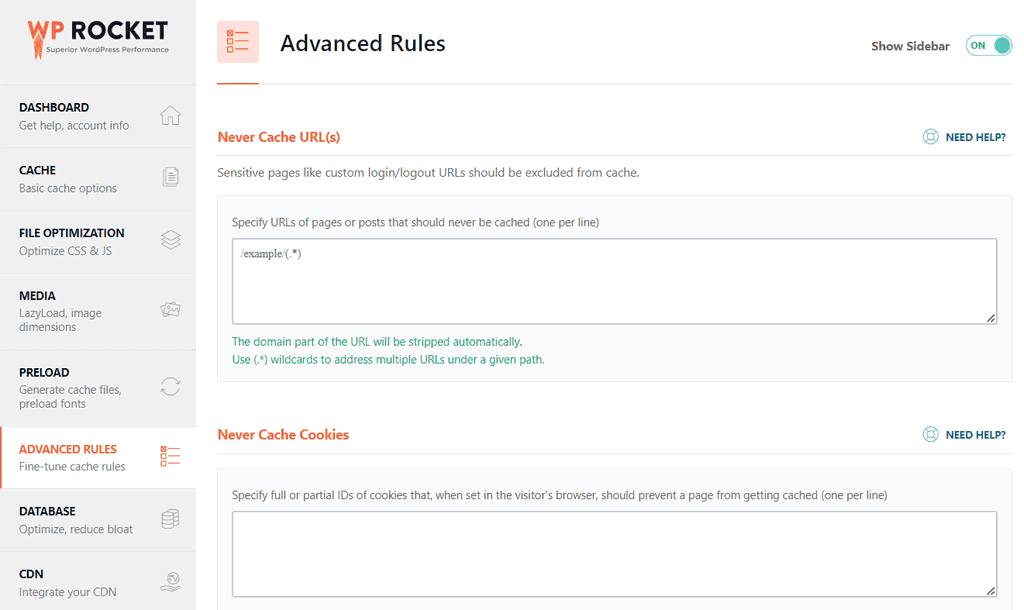1024x610 pixels.
Task: Click resize handle of Never Cache Cookies textarea
Action: 991,591
